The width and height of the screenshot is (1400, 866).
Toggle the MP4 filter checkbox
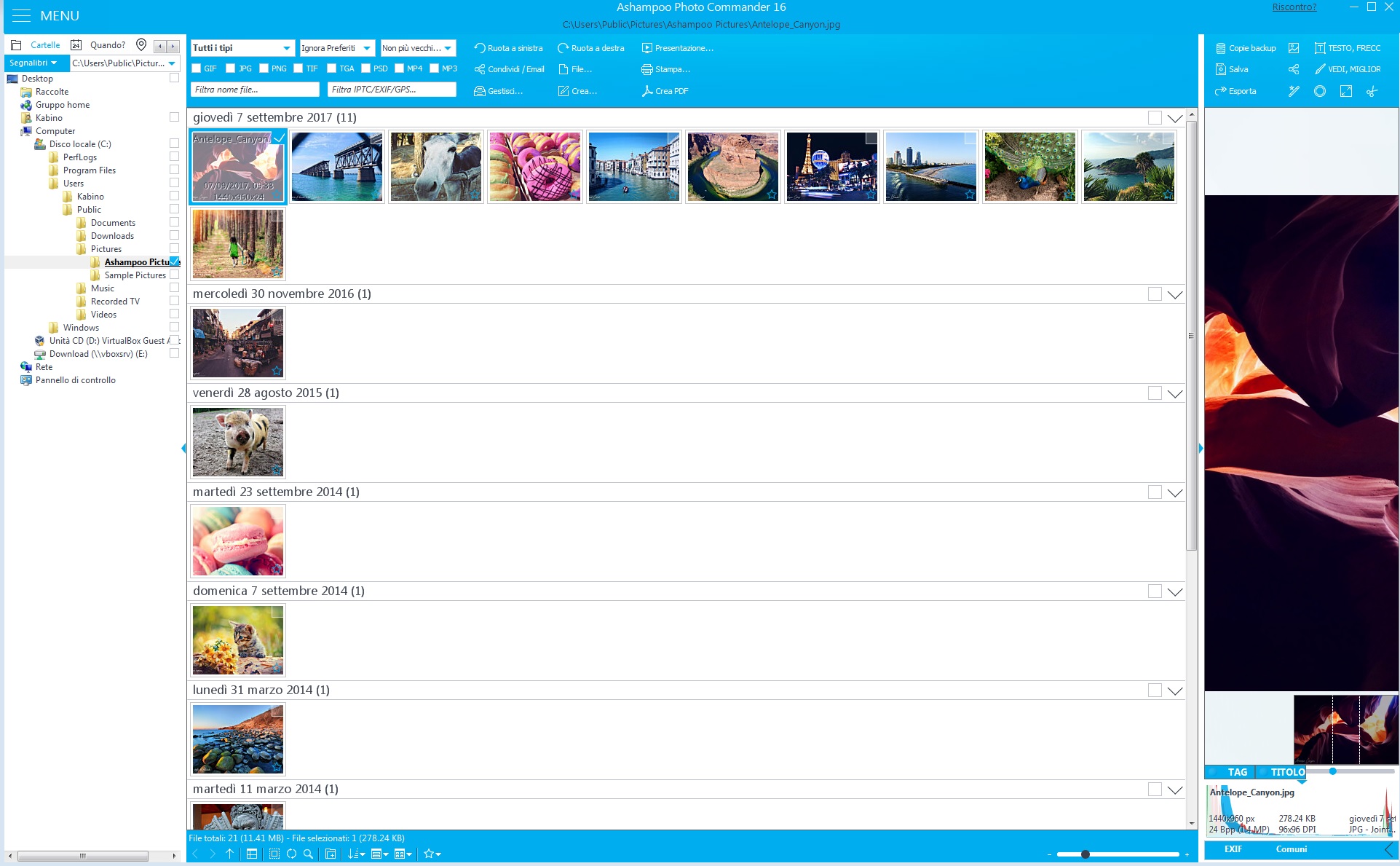click(400, 68)
